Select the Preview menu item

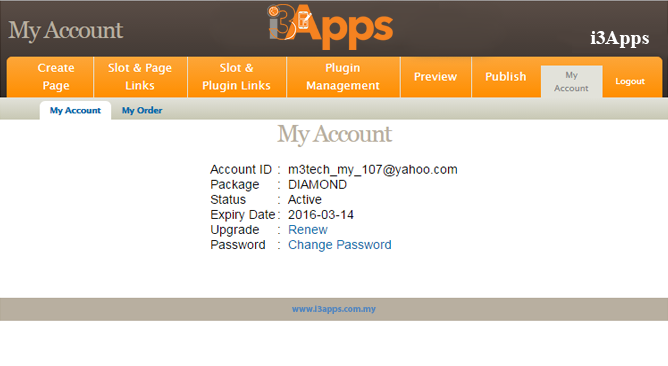[x=436, y=77]
